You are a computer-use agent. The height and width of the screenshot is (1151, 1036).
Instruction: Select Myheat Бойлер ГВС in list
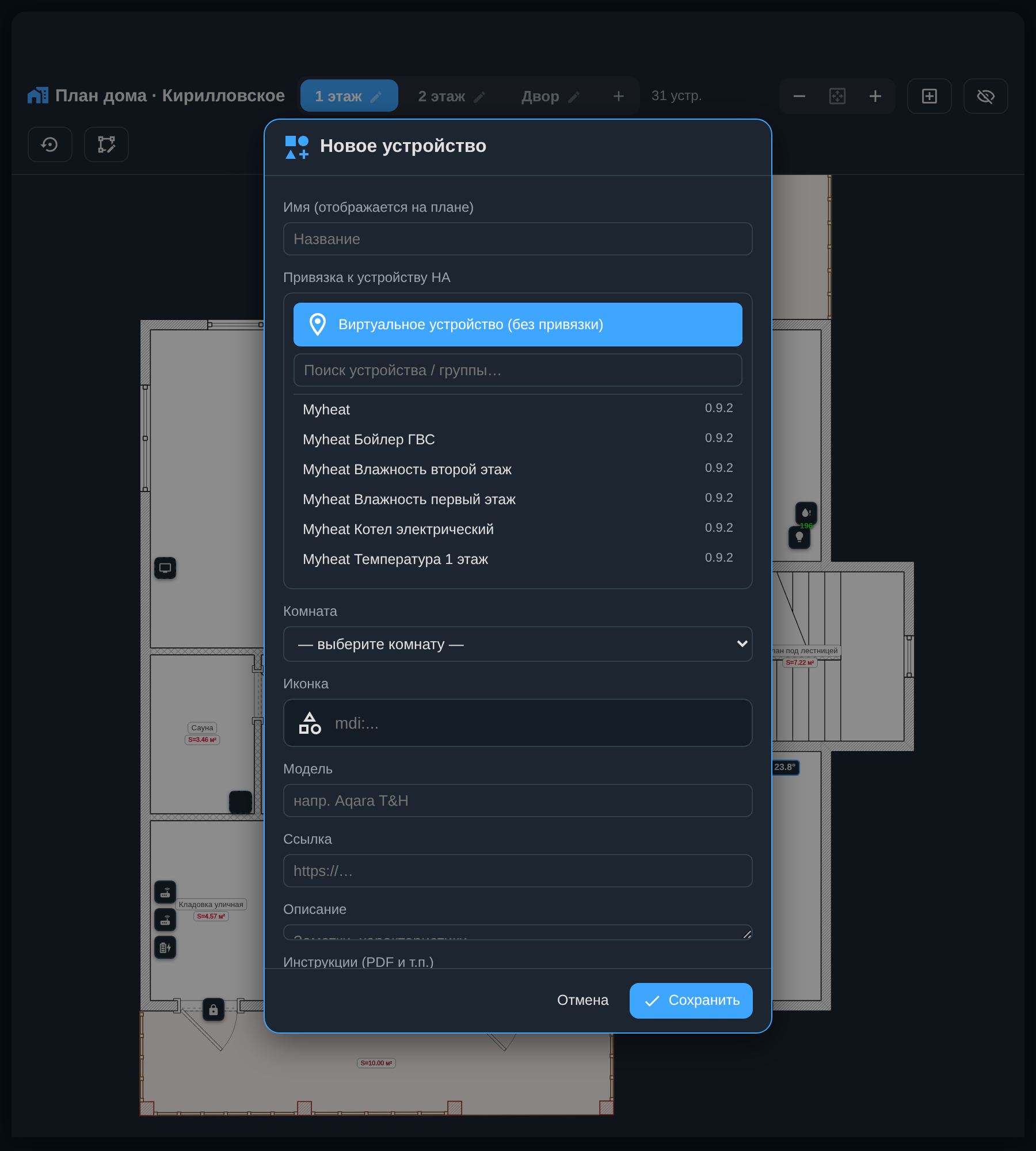[x=518, y=440]
